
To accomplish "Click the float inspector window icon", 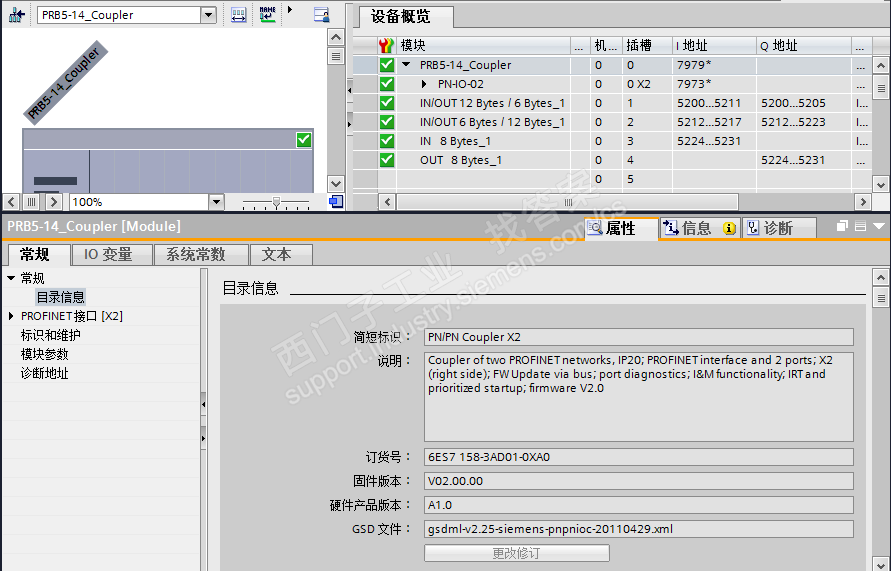I will pos(842,226).
